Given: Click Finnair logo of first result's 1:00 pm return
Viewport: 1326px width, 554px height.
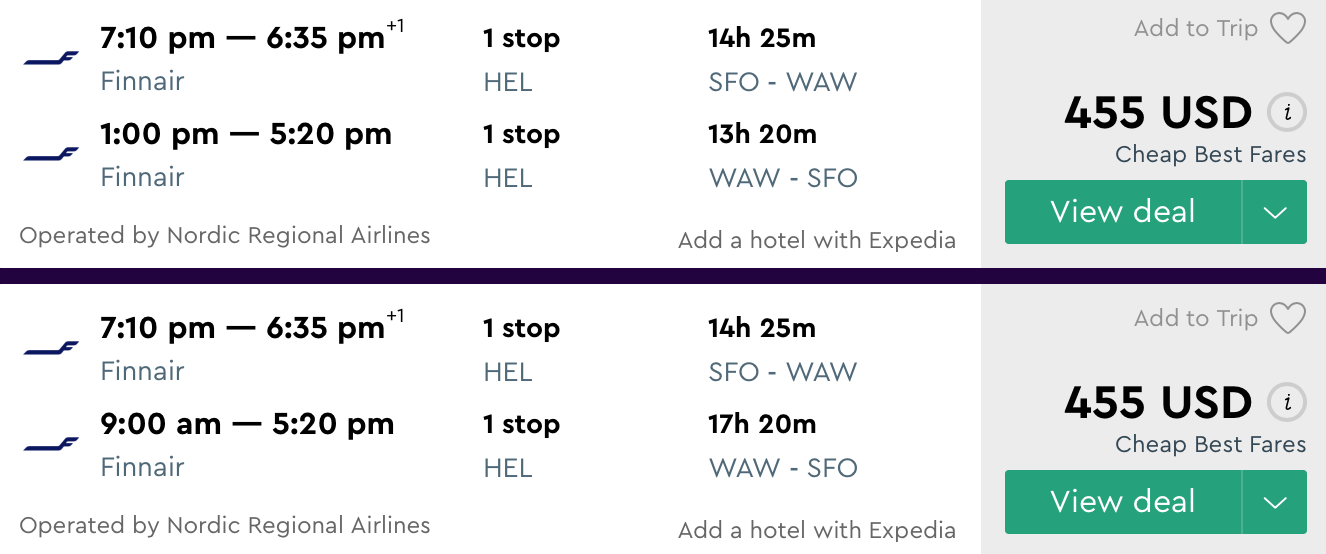Looking at the screenshot, I should click(52, 155).
